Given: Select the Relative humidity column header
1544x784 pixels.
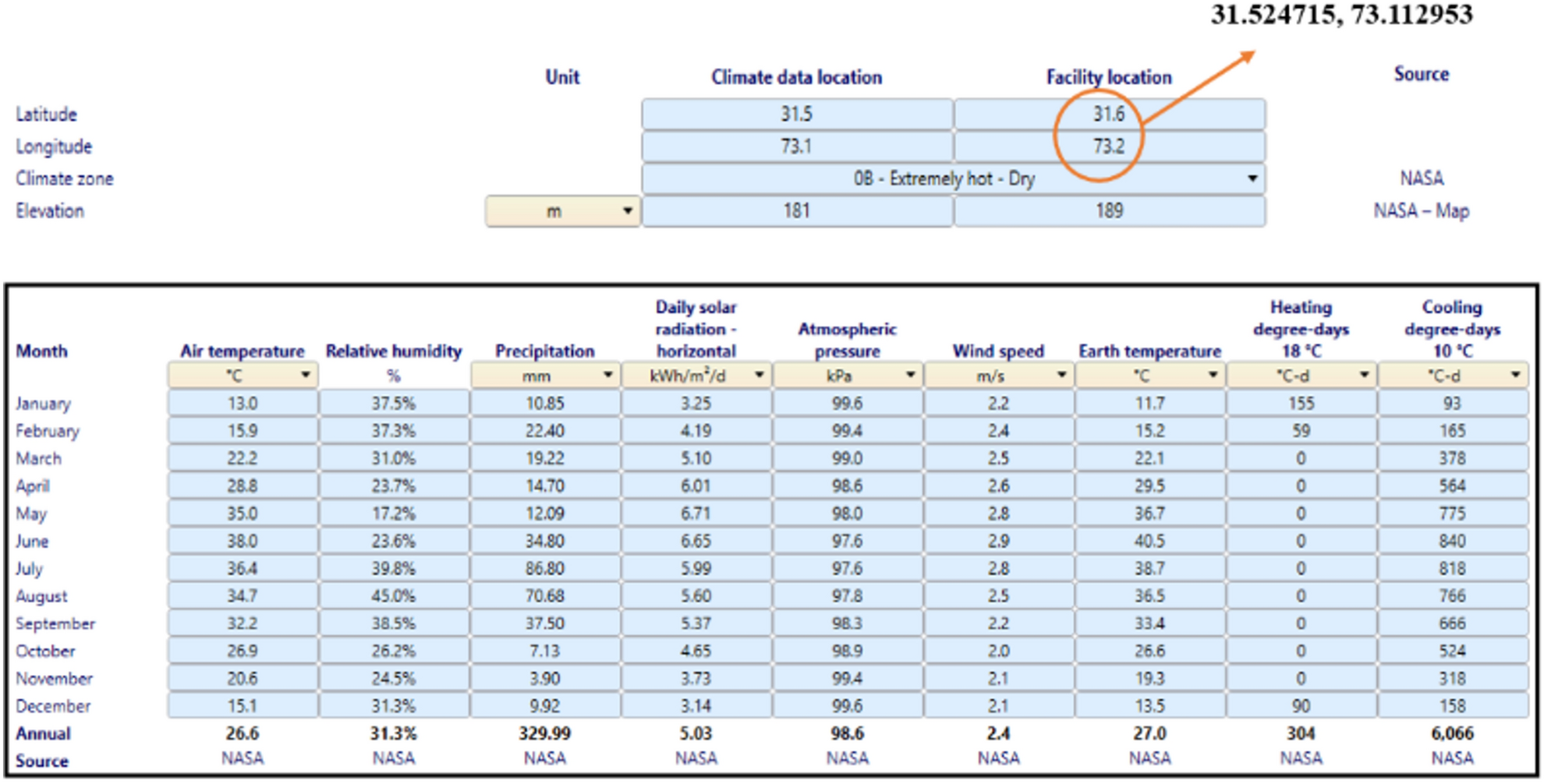Looking at the screenshot, I should coord(394,351).
